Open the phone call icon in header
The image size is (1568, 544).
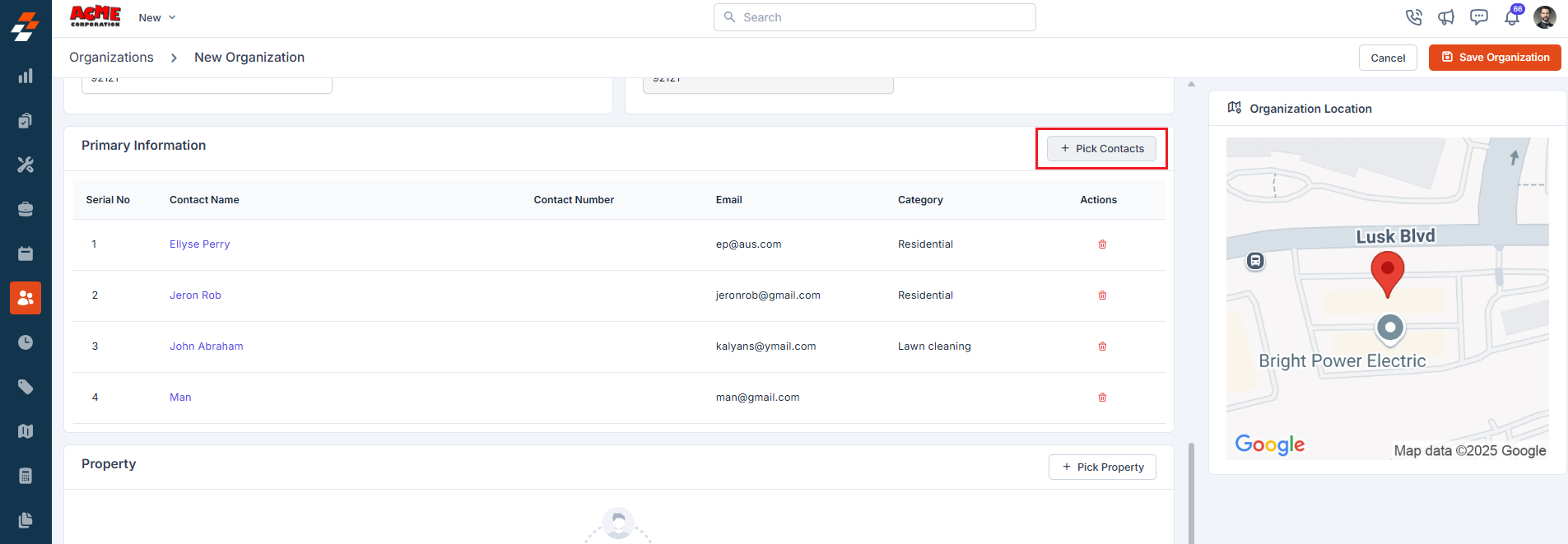[1414, 17]
